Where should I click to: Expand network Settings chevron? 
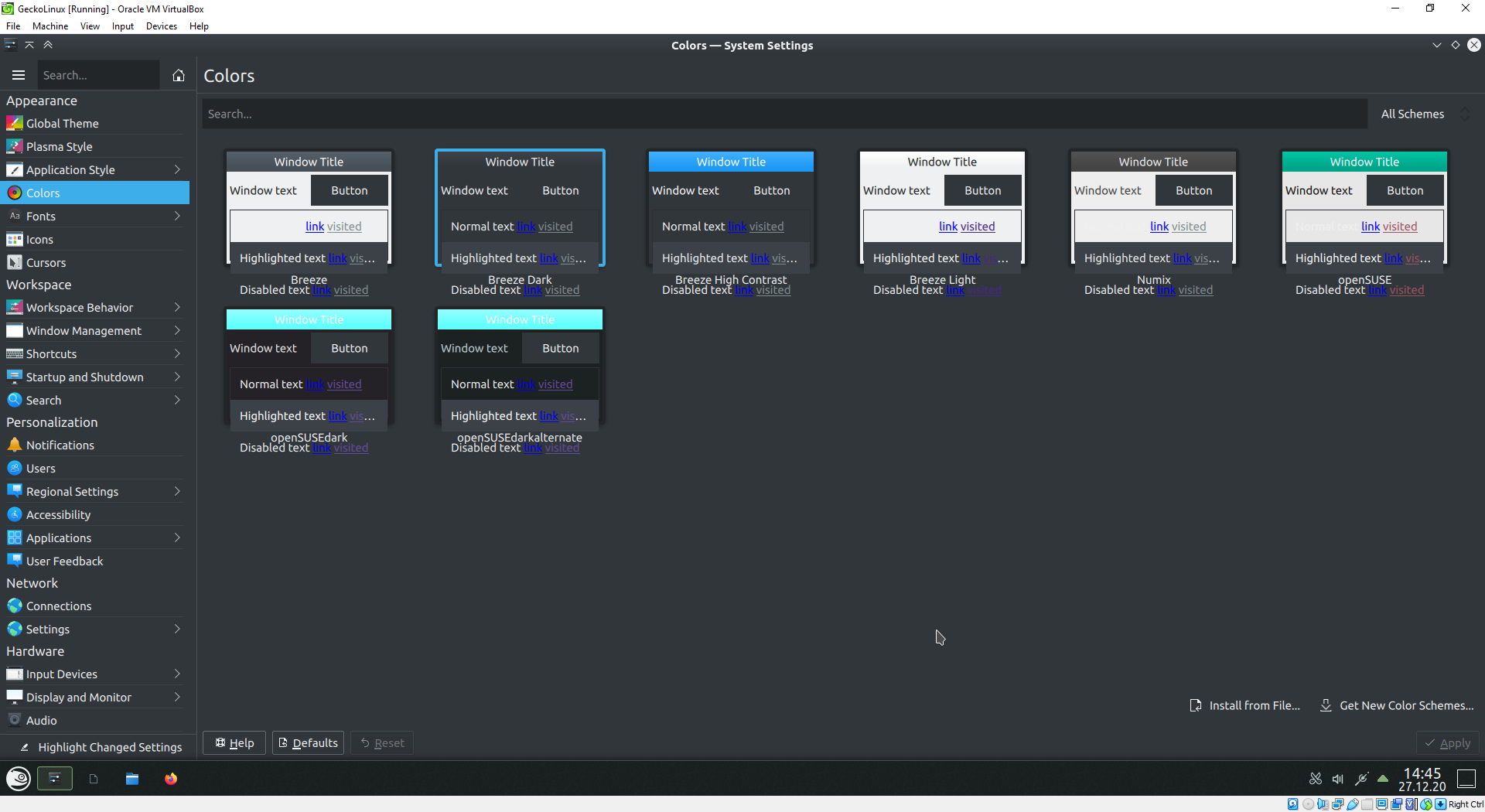tap(177, 629)
